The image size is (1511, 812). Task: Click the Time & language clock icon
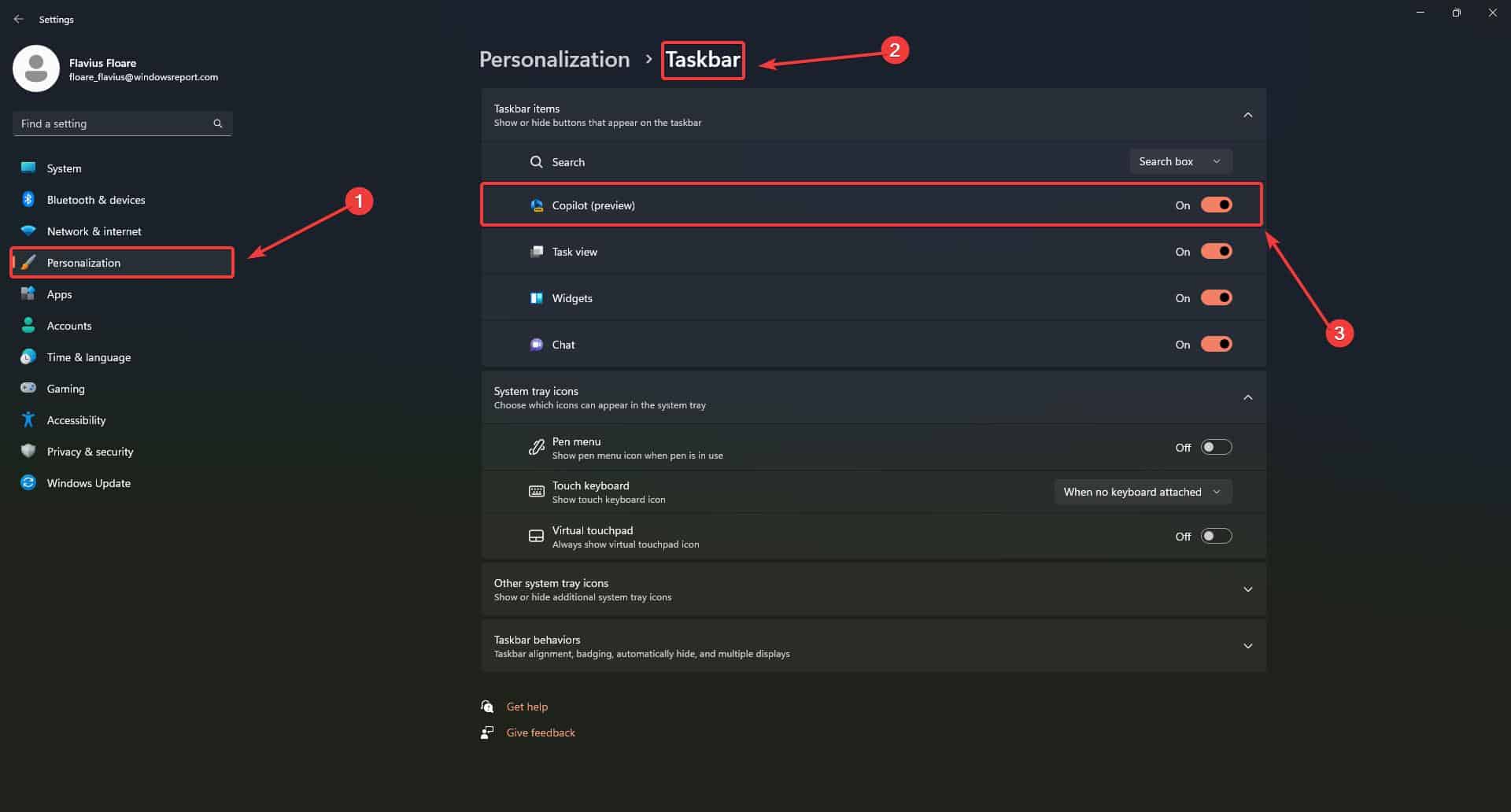tap(28, 356)
